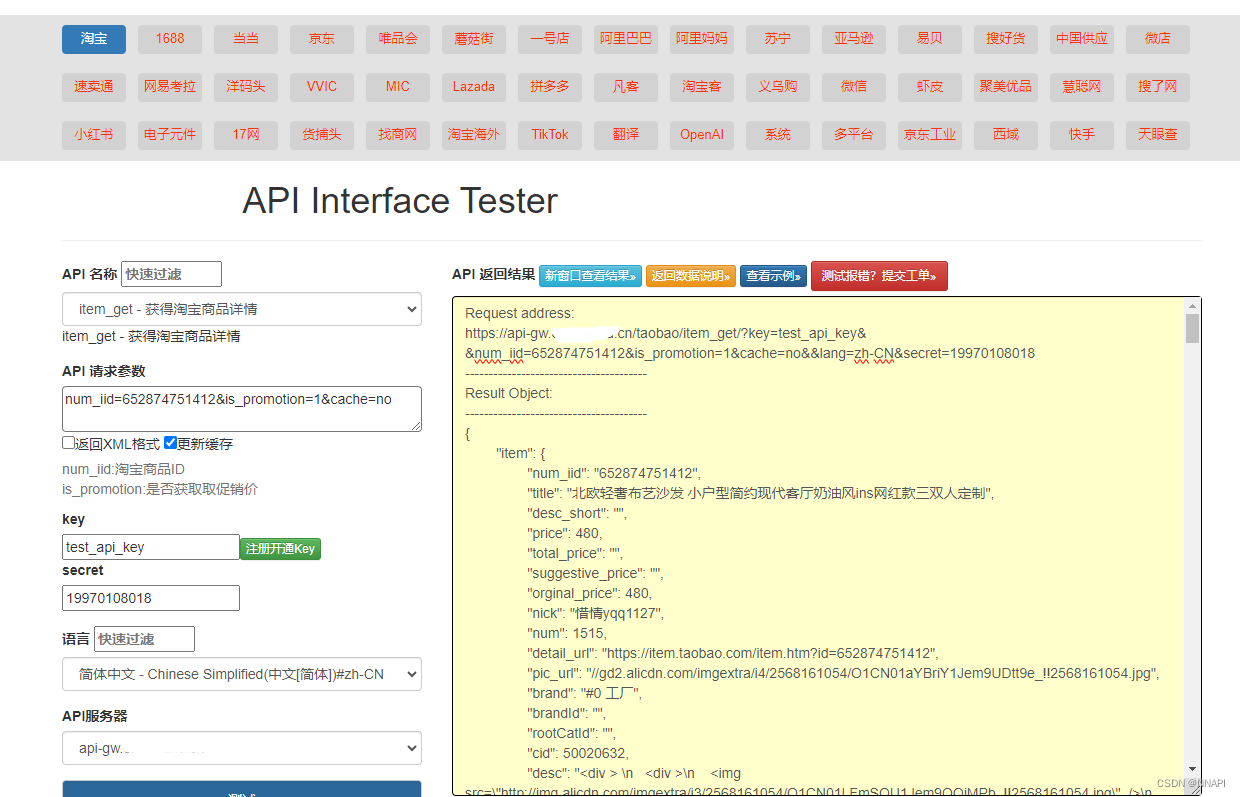Open the 搜了网 tab
The width and height of the screenshot is (1240, 797).
pos(1158,87)
